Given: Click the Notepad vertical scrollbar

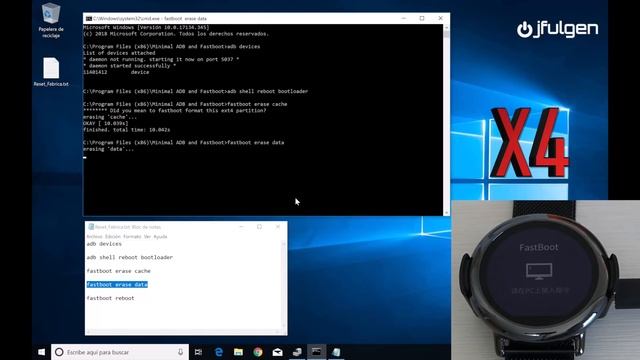Looking at the screenshot, I should (x=284, y=286).
